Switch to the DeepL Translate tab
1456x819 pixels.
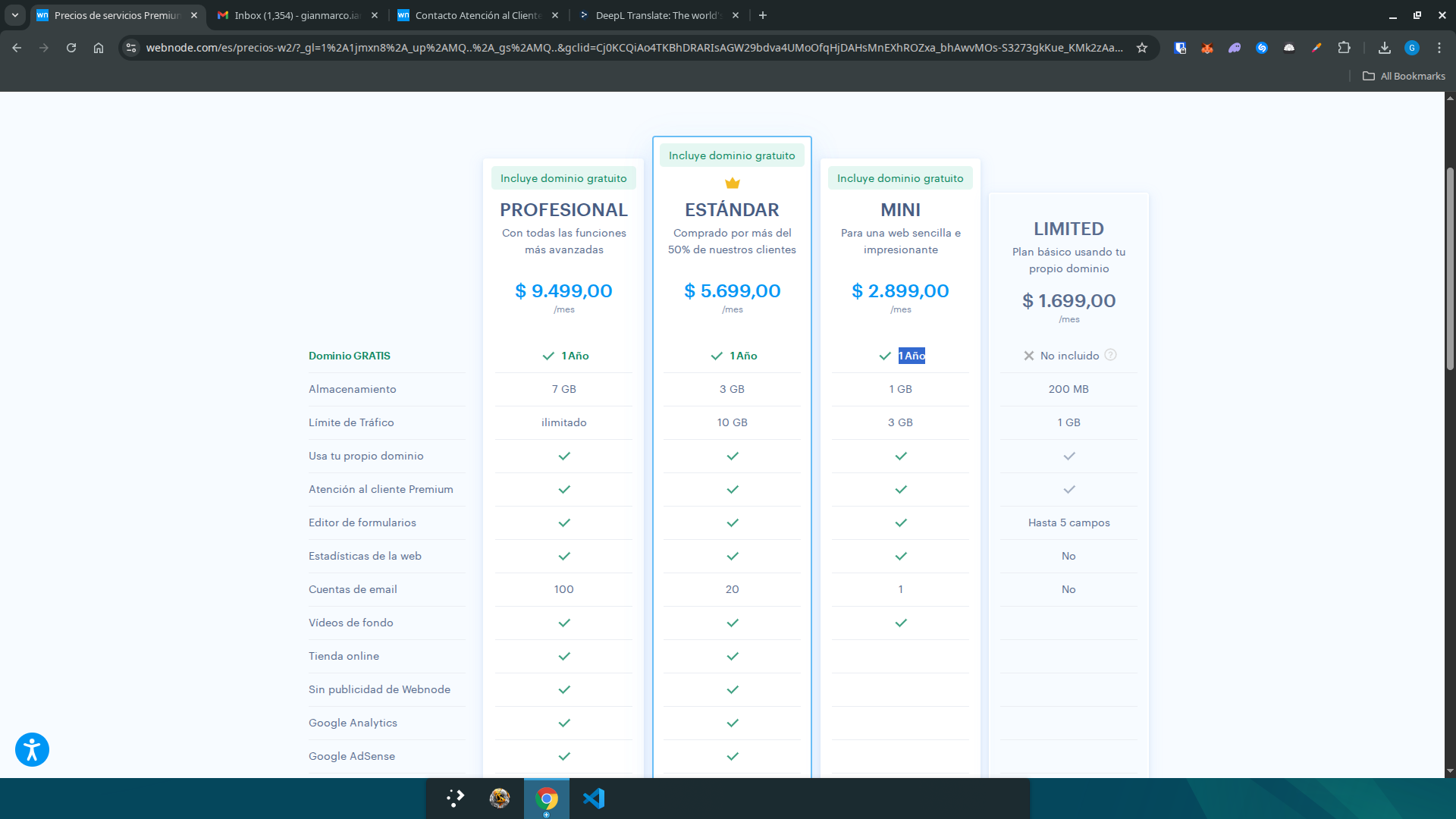656,15
